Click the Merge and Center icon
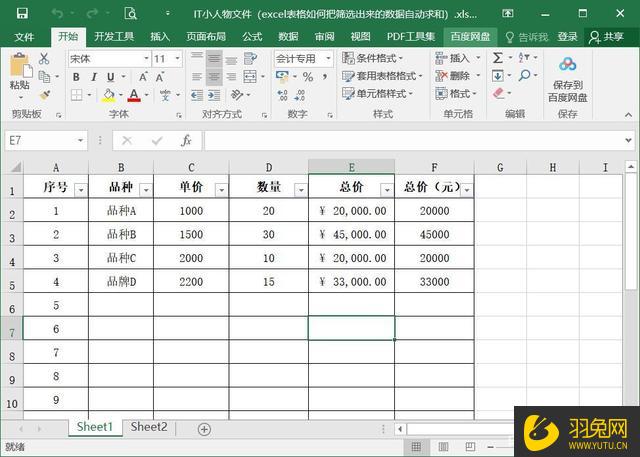The image size is (640, 457). point(250,77)
